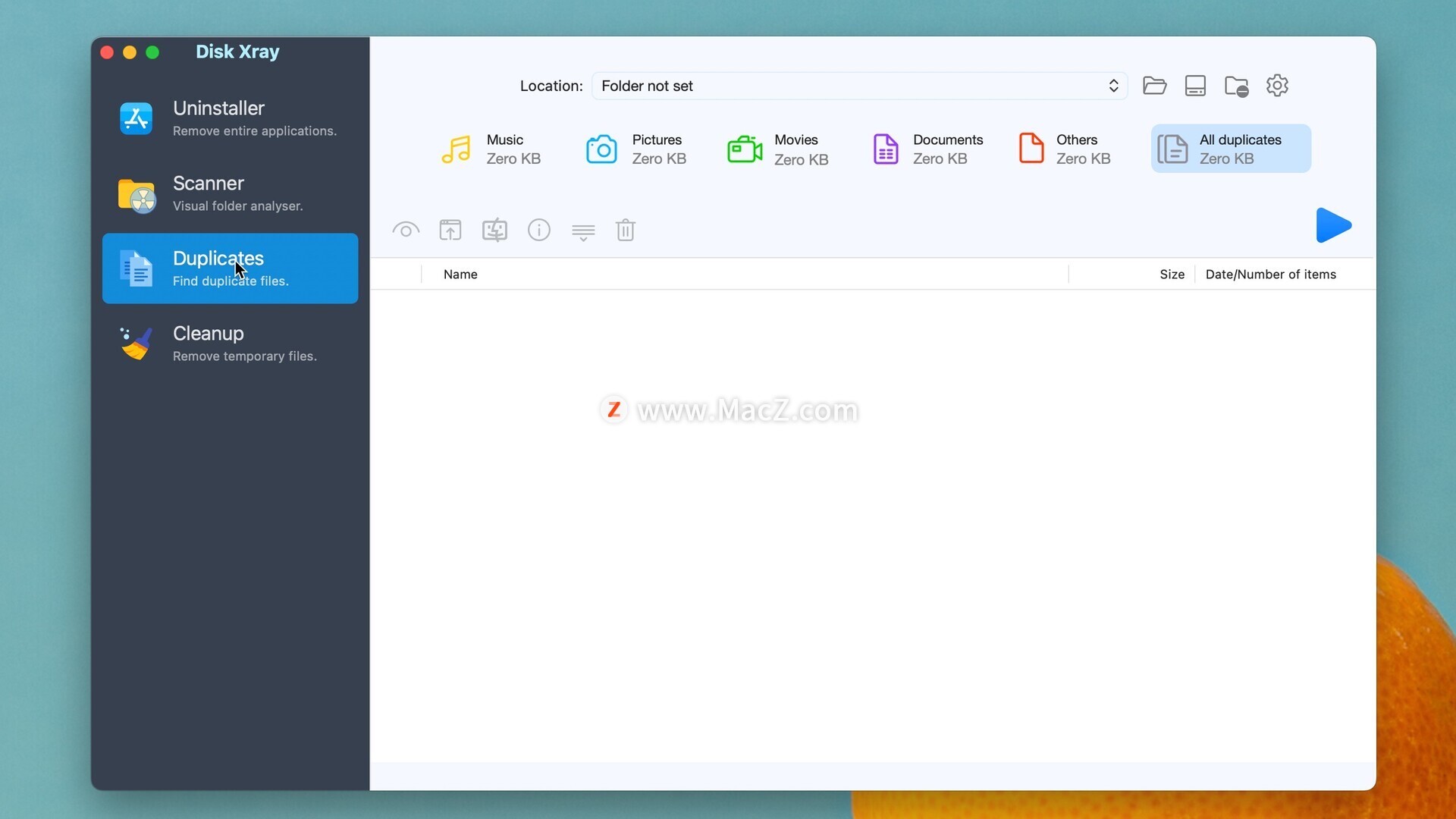Click the Disk Xray title text

click(x=237, y=52)
